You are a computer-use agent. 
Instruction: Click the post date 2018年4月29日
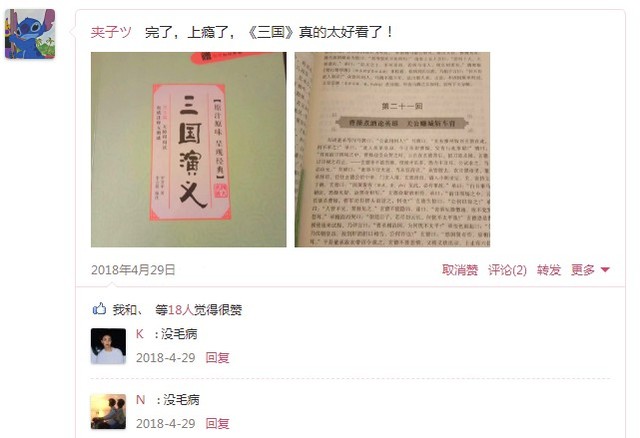[133, 270]
